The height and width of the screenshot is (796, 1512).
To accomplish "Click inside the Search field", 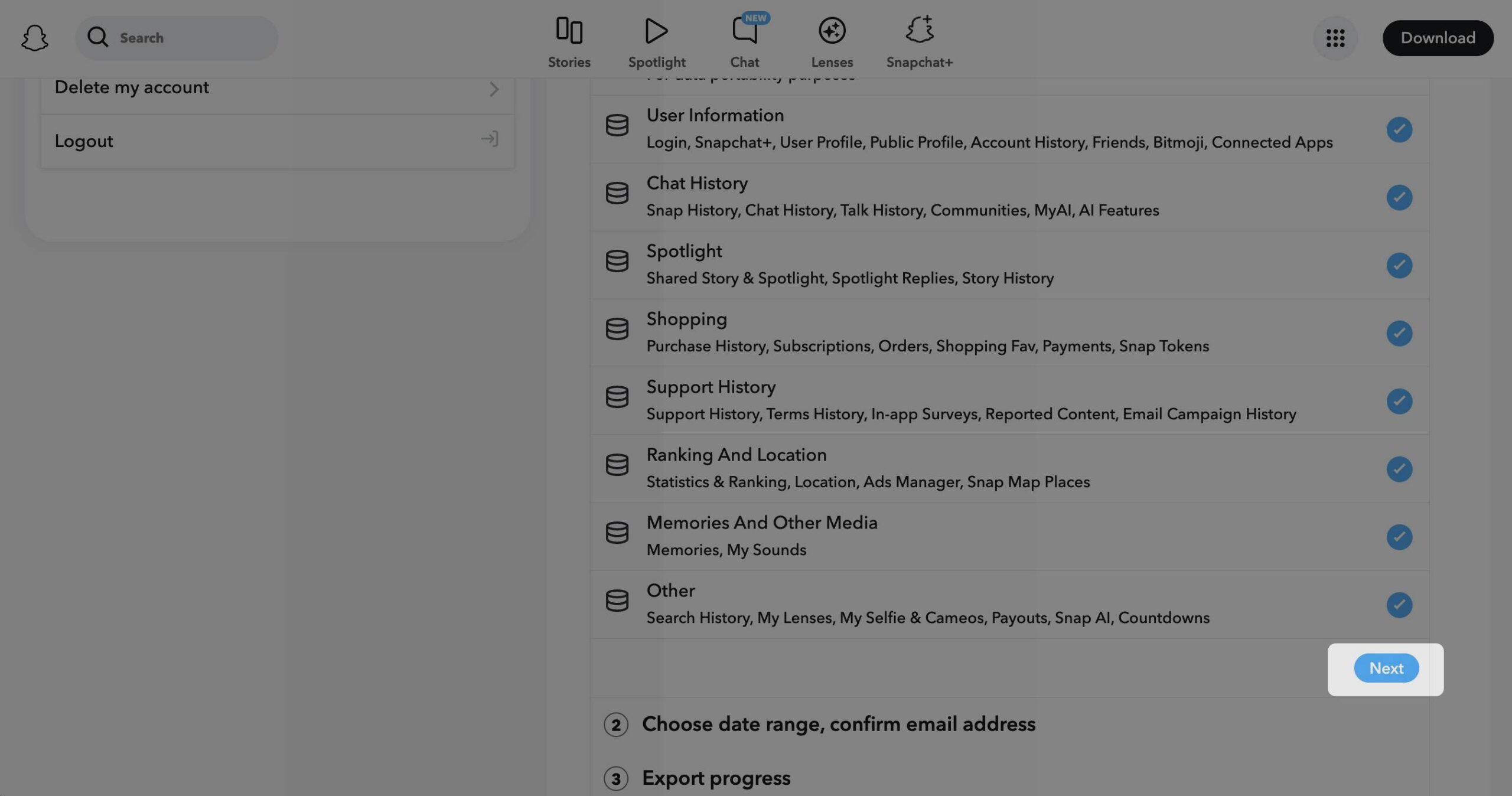I will point(177,37).
